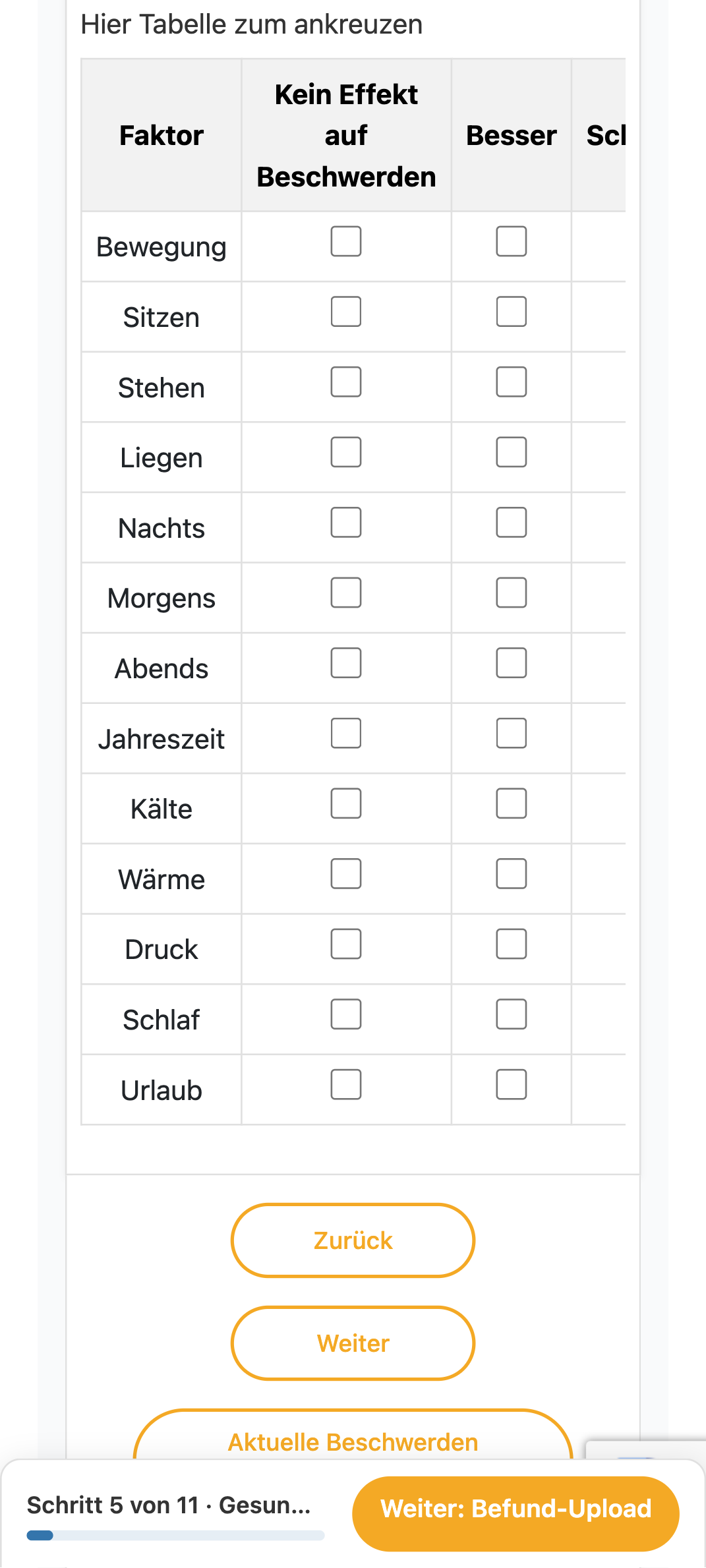Check 'Kein Effekt' for Bewegung
This screenshot has width=706, height=1568.
(x=346, y=241)
